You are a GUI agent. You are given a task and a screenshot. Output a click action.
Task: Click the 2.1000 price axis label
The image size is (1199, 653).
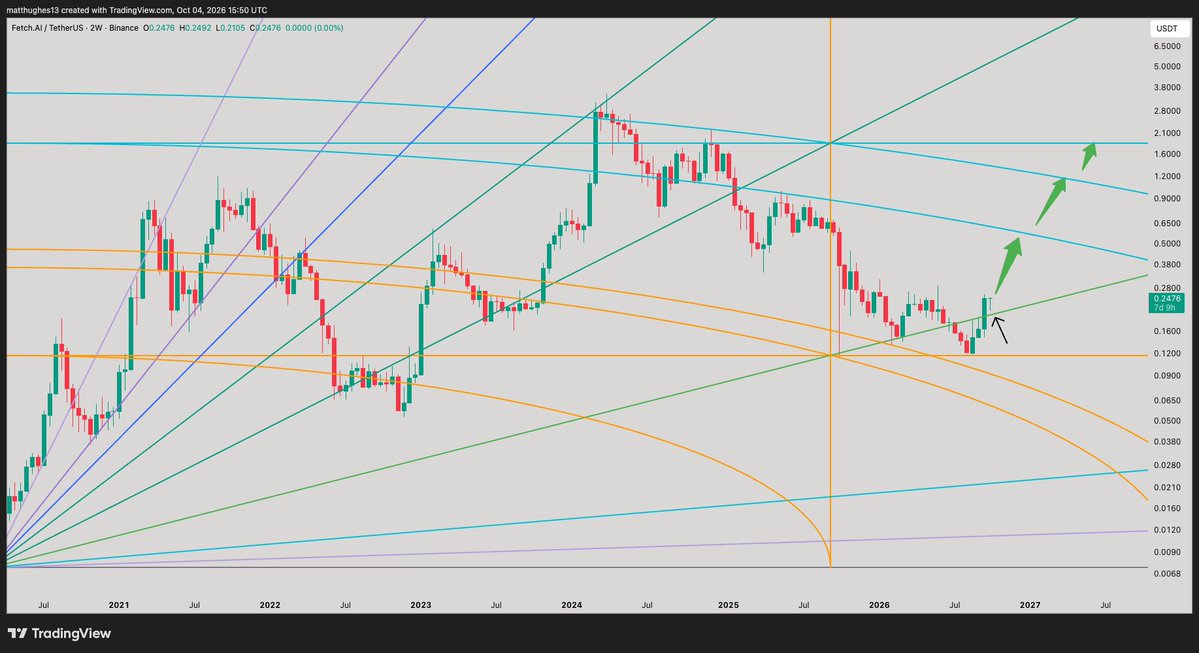click(x=1167, y=133)
